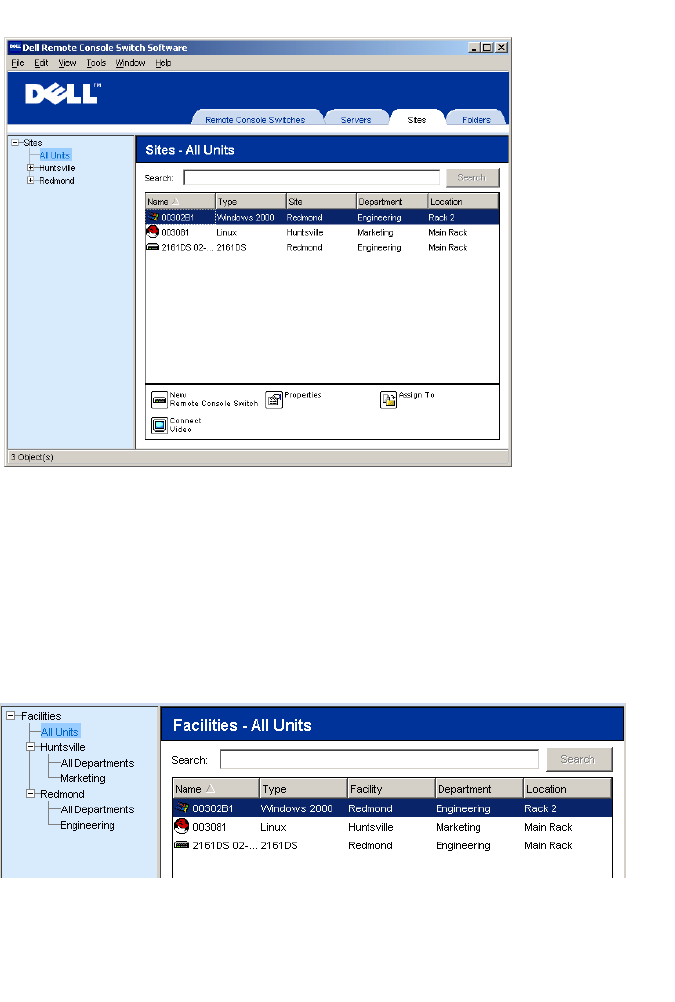The image size is (675, 1002).
Task: Select 003081 row name in Facilities table
Action: (x=209, y=827)
